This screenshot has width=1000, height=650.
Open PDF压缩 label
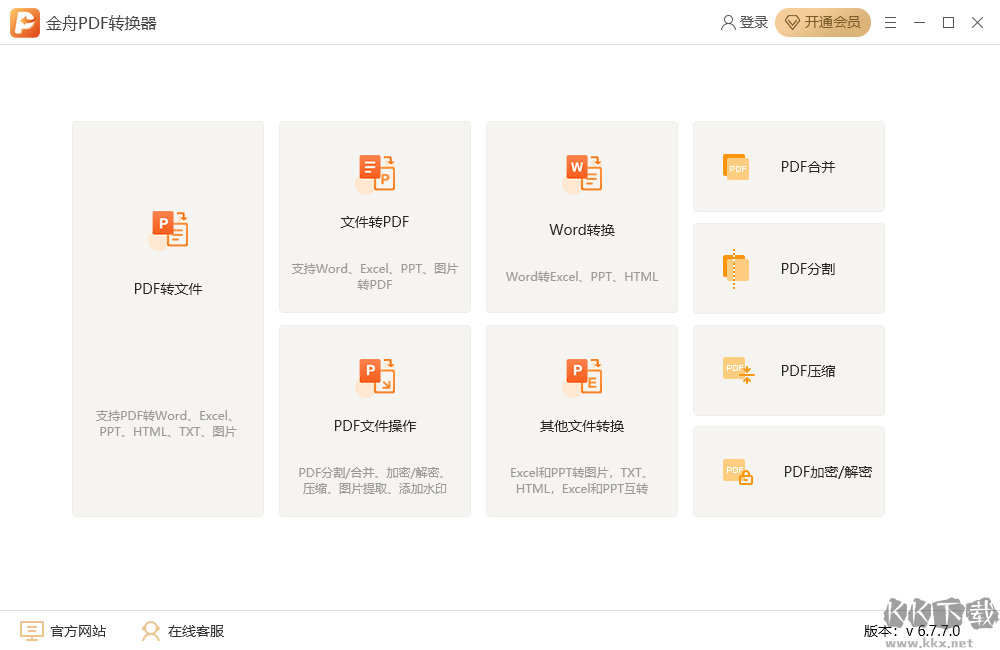click(808, 371)
